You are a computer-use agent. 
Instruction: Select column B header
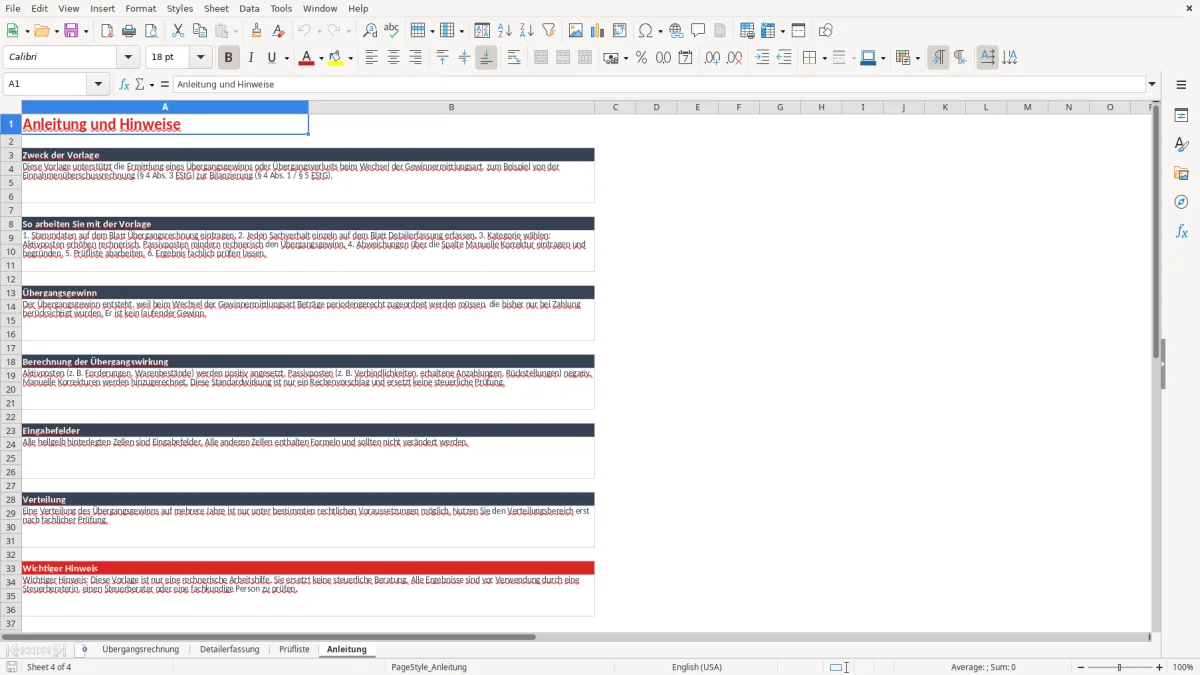pos(451,107)
